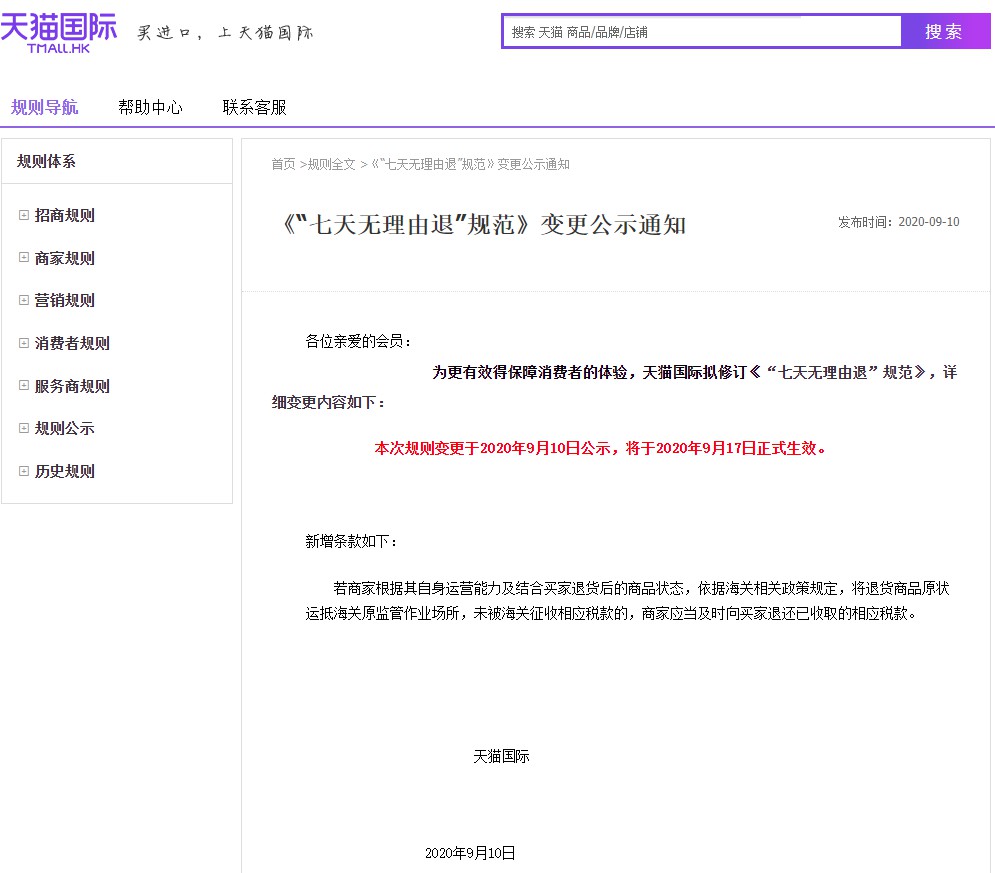Viewport: 995px width, 873px height.
Task: Expand the 规则公示 plus icon
Action: pyautogui.click(x=23, y=428)
